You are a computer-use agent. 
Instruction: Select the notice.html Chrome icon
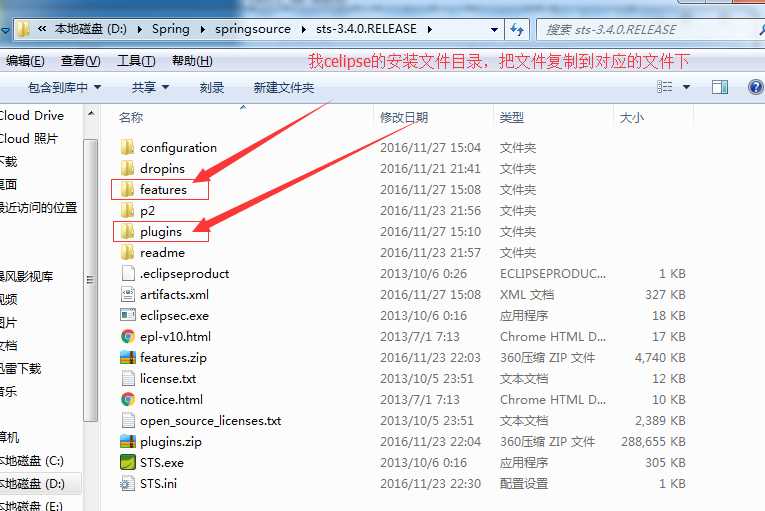[x=127, y=399]
